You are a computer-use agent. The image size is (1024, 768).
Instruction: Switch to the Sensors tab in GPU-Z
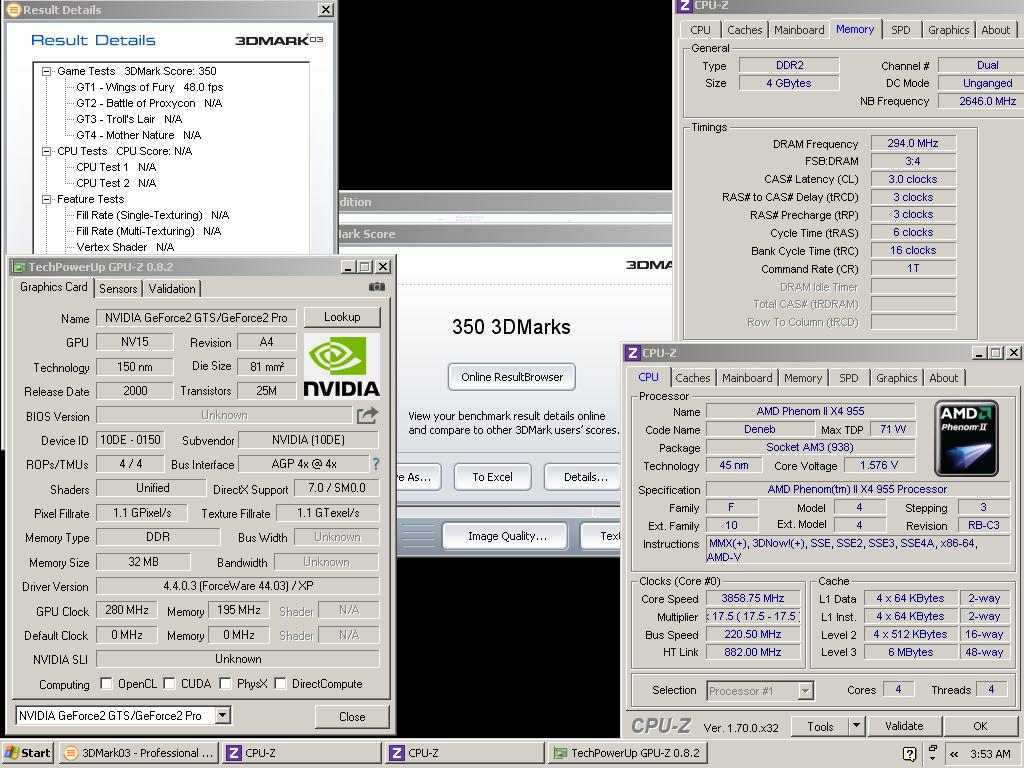click(118, 289)
